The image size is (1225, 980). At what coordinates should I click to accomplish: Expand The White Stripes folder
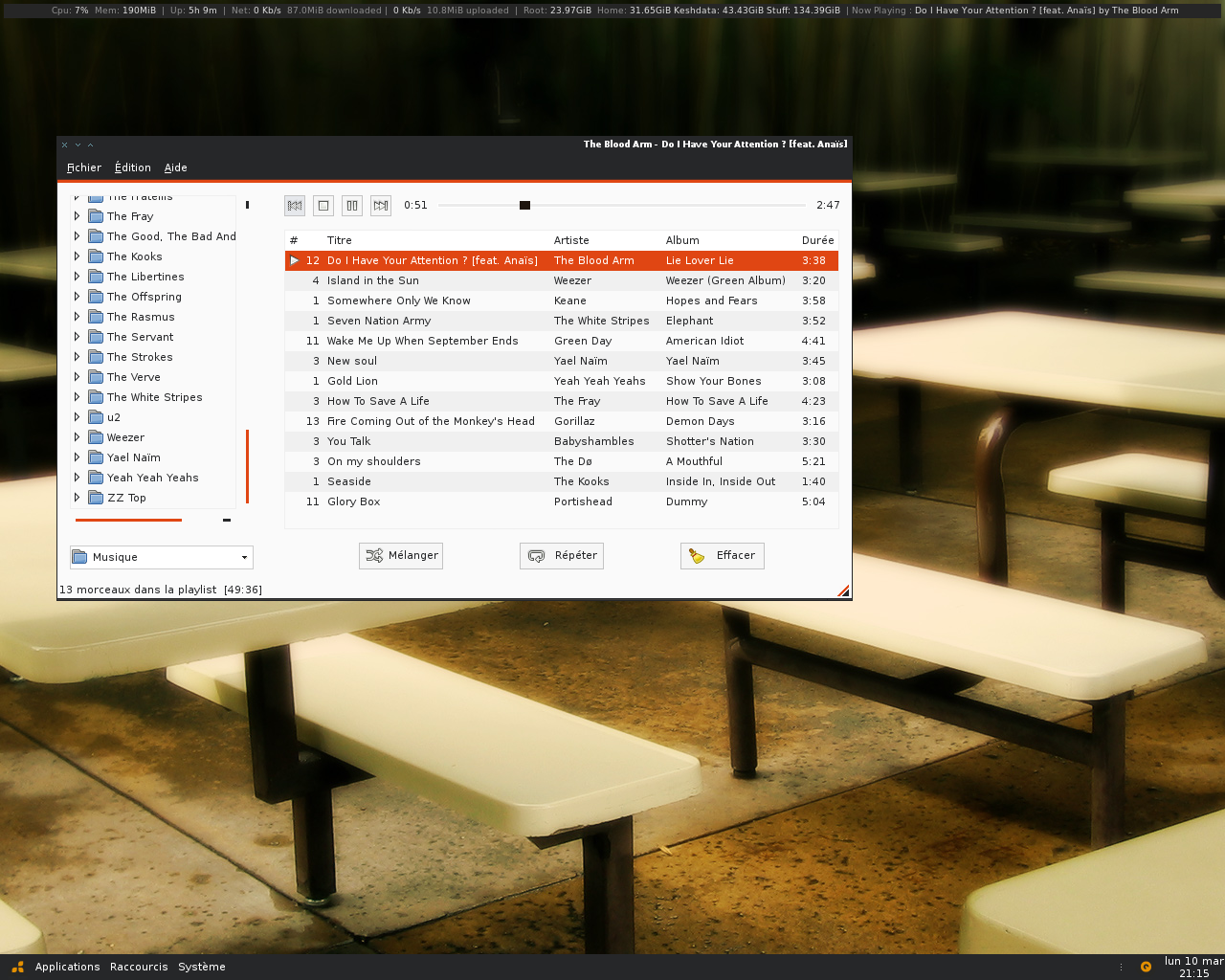click(x=77, y=397)
